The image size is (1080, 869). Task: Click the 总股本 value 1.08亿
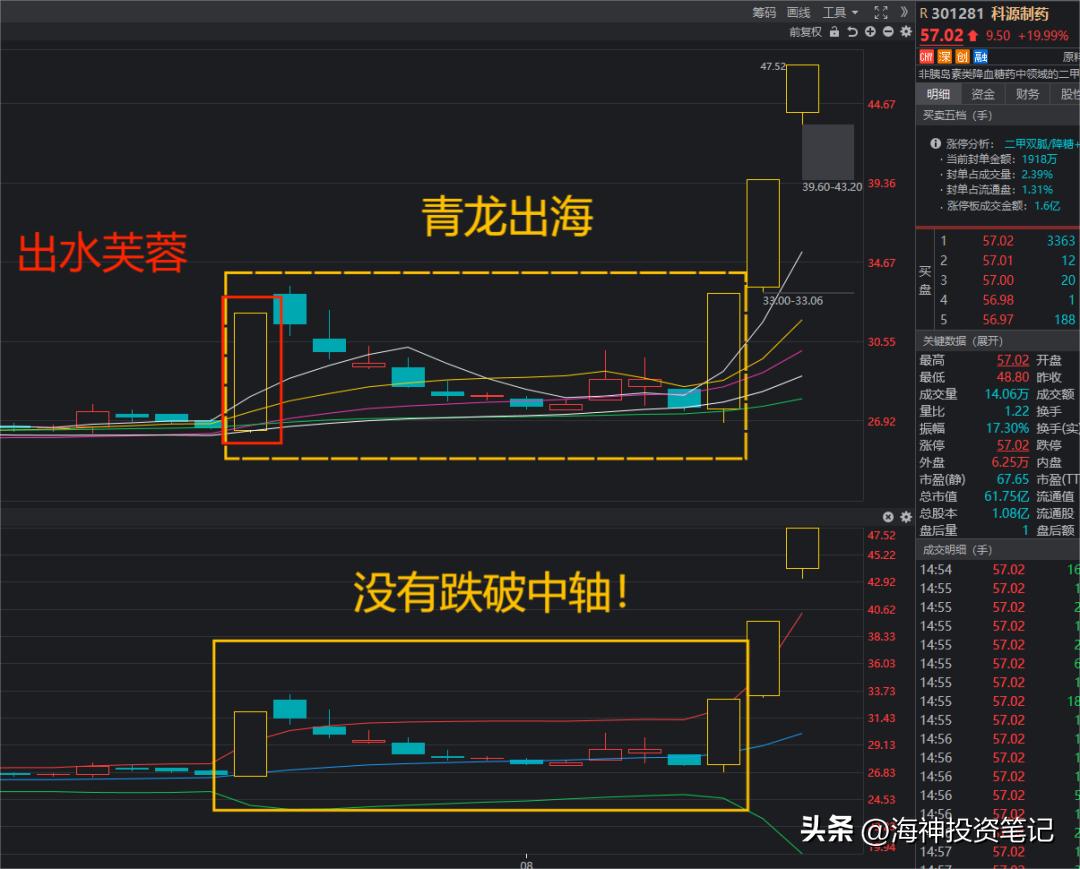coord(1010,514)
